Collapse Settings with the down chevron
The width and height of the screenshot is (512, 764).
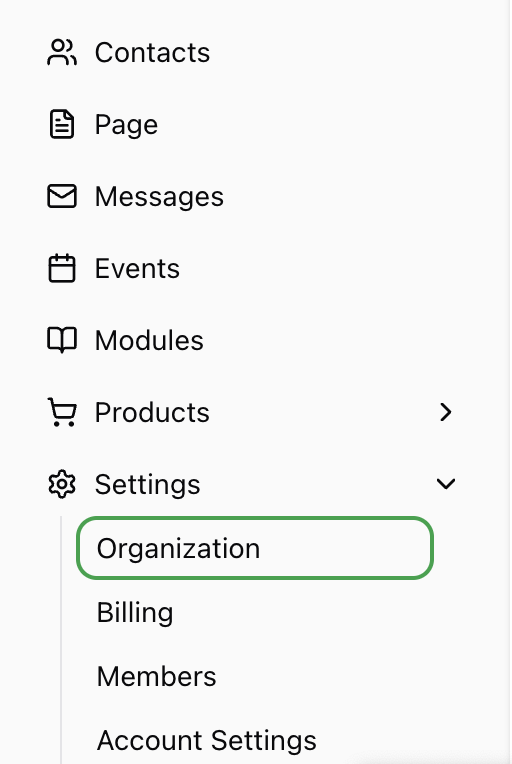(x=446, y=484)
